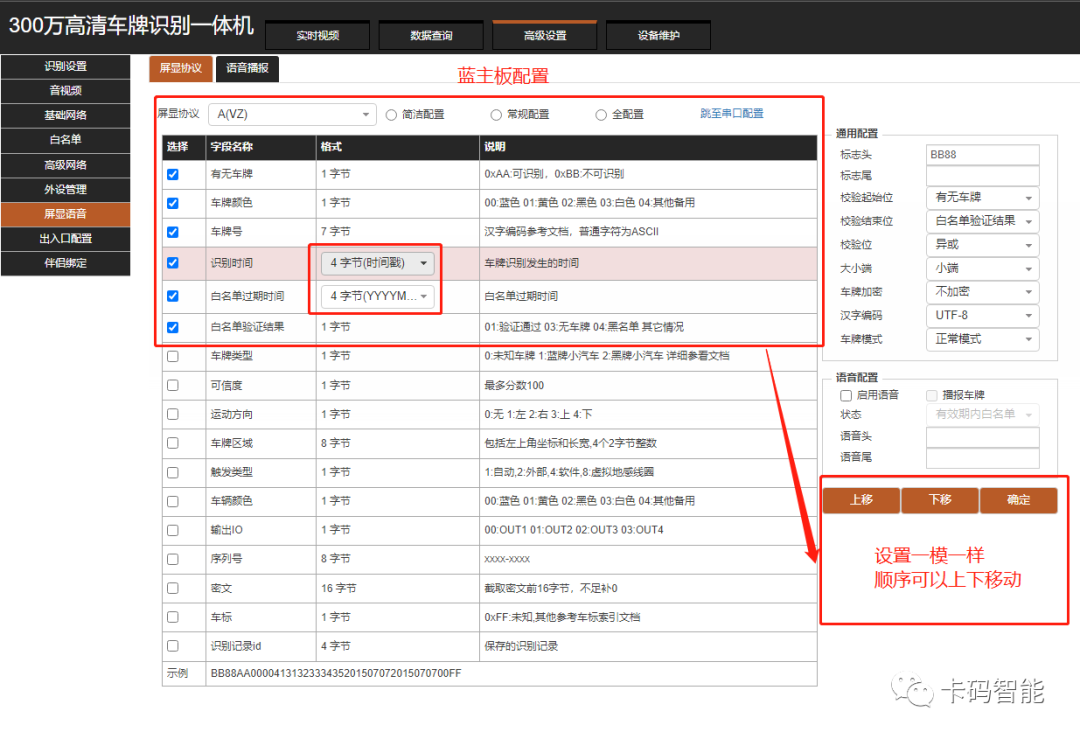The image size is (1080, 739).
Task: Open the 识别时间 format dropdown
Action: pyautogui.click(x=377, y=263)
